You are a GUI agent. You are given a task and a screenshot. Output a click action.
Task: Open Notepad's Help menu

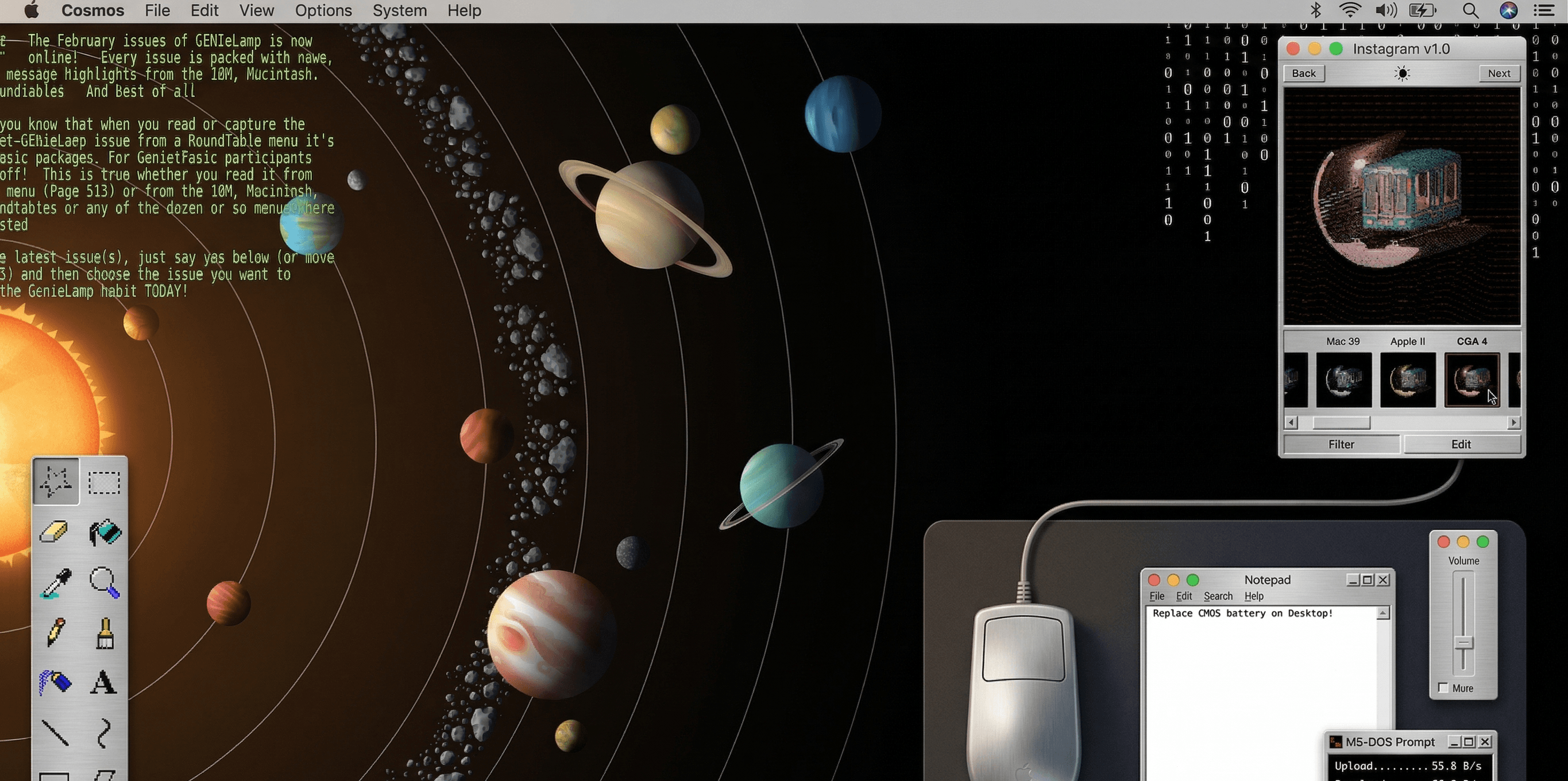click(x=1254, y=596)
